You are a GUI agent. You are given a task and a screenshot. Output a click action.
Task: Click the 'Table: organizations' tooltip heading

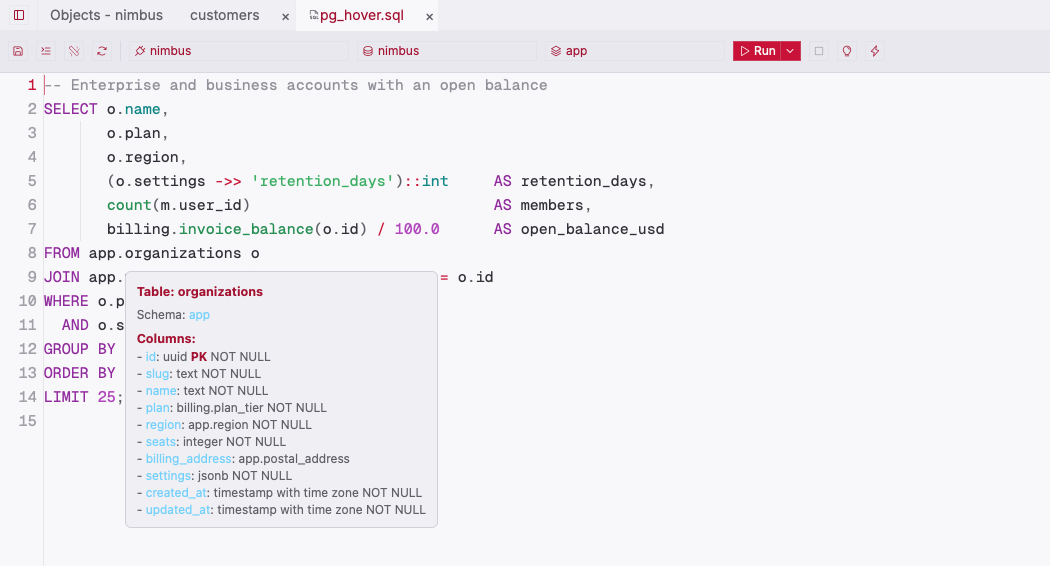200,291
